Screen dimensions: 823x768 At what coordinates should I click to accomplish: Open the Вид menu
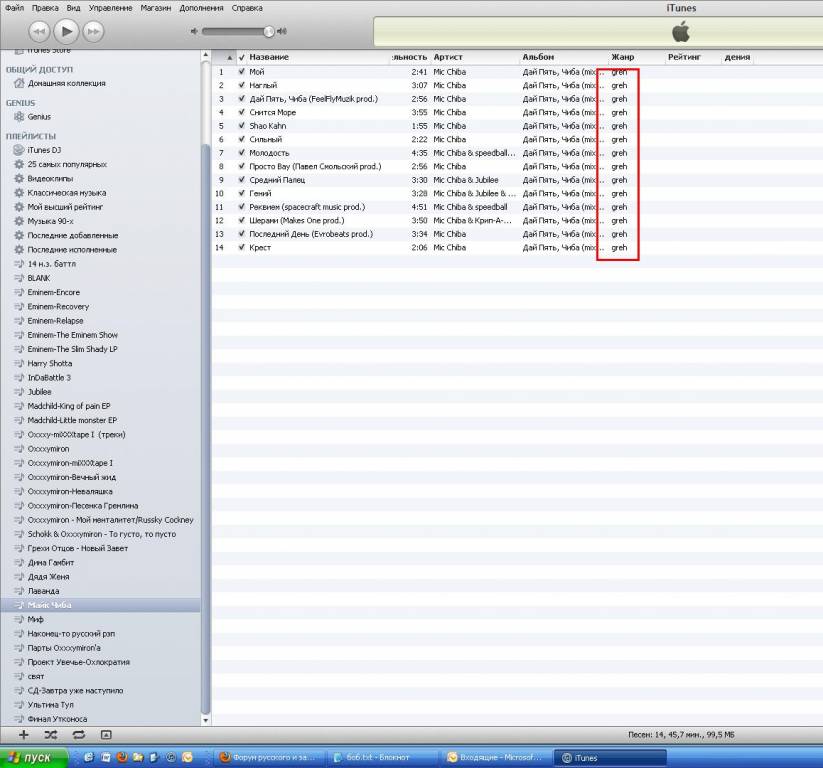pos(73,8)
